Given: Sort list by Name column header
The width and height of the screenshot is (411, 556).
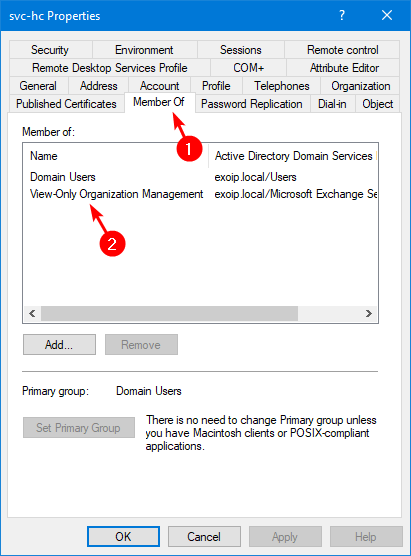Looking at the screenshot, I should pos(116,156).
